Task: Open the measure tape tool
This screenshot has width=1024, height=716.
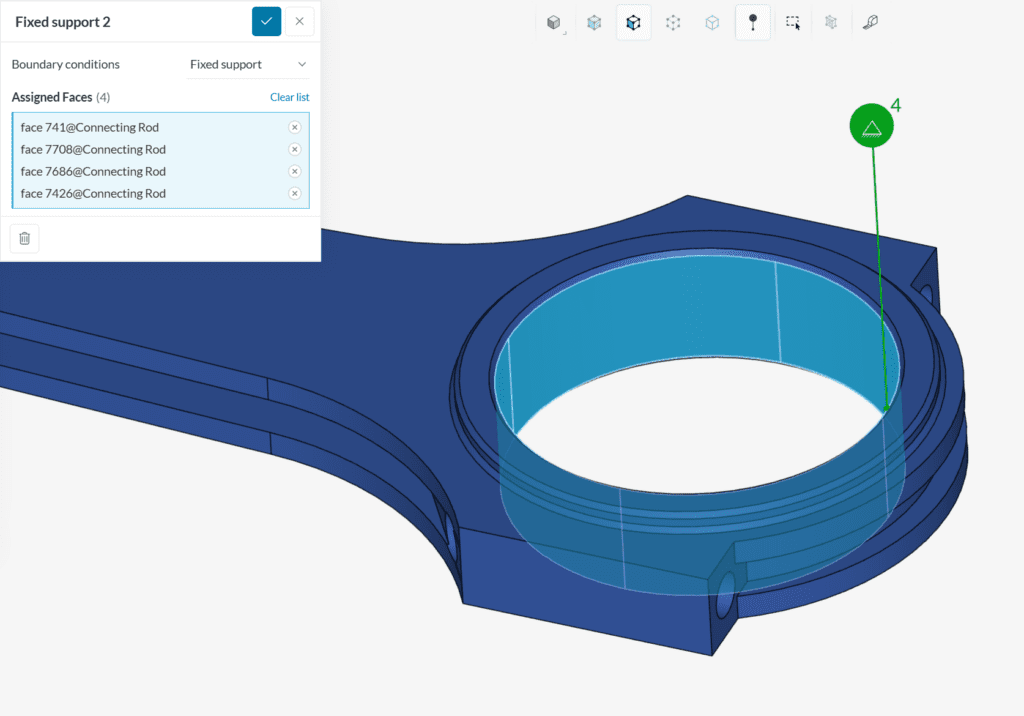Action: pos(870,22)
